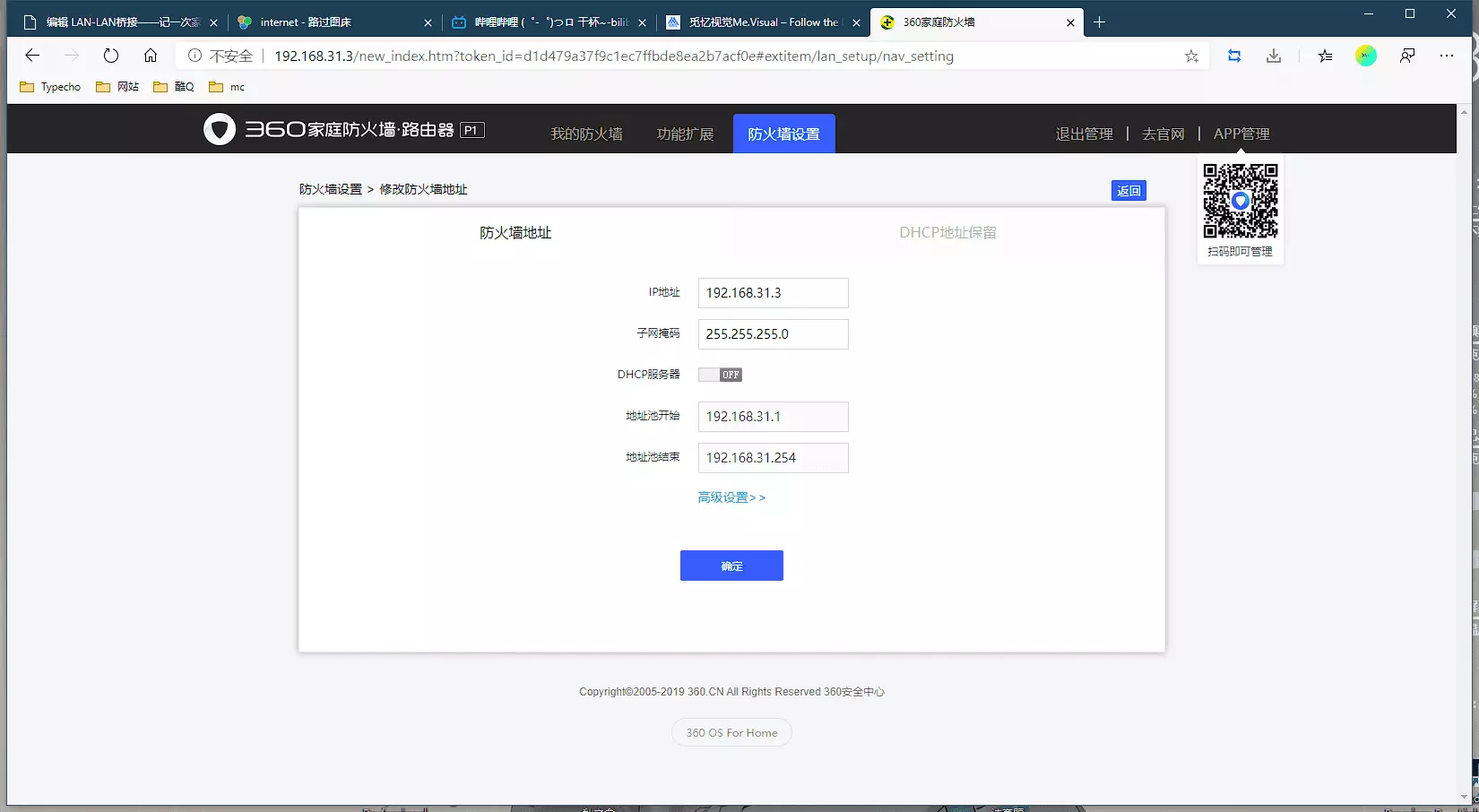Click the 防火墙设置 breadcrumb link

pyautogui.click(x=331, y=189)
